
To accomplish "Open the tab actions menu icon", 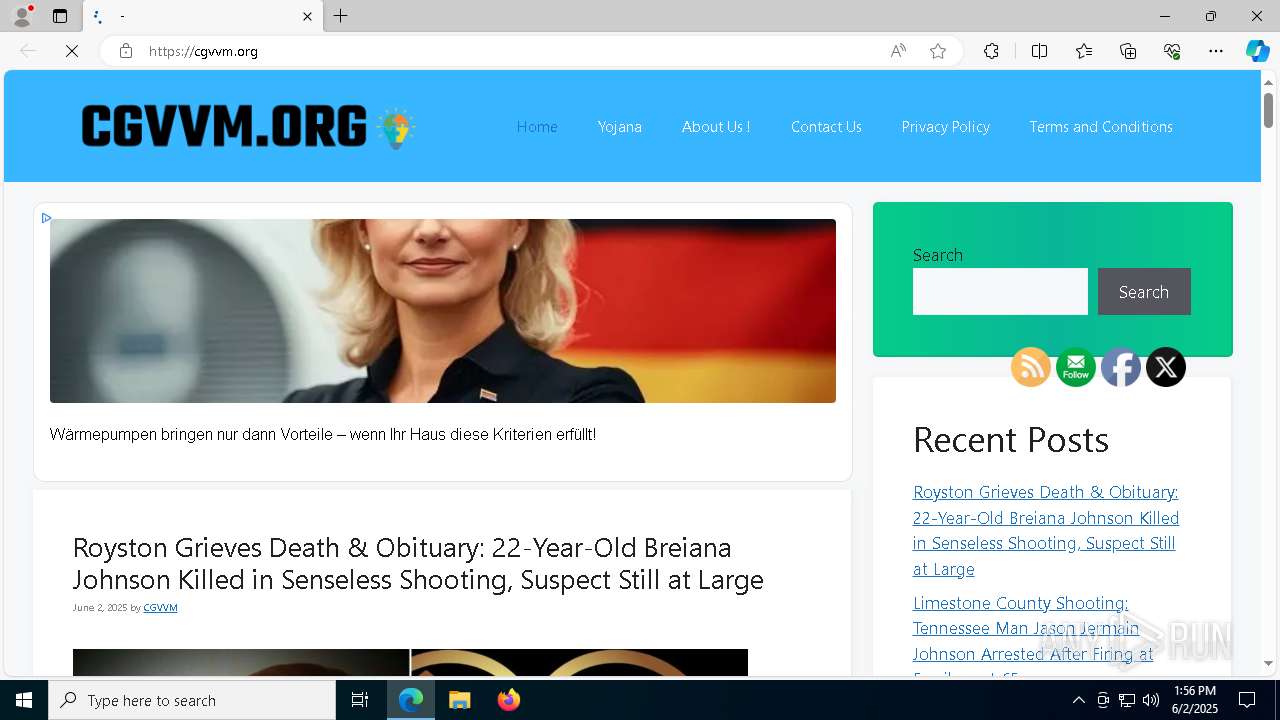I will (x=60, y=16).
